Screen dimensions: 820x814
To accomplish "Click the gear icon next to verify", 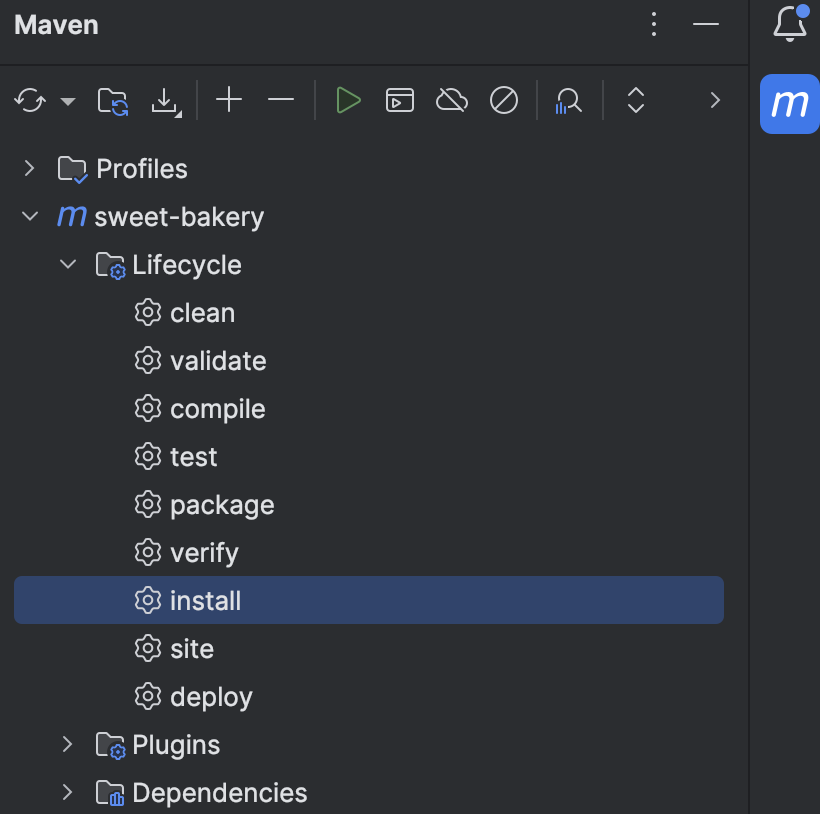I will point(148,553).
